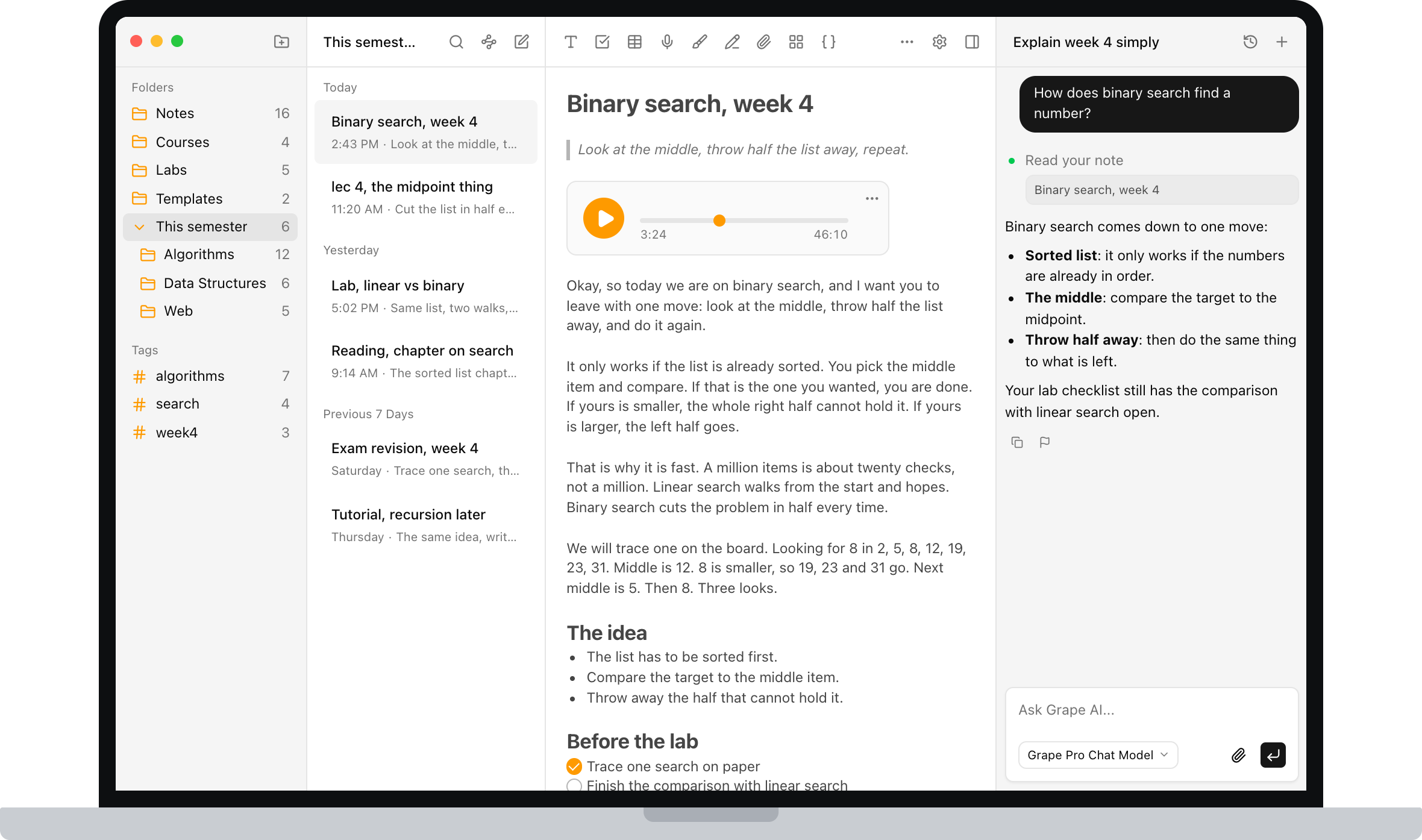Select the highlighter brush tool
The width and height of the screenshot is (1422, 840).
[700, 42]
